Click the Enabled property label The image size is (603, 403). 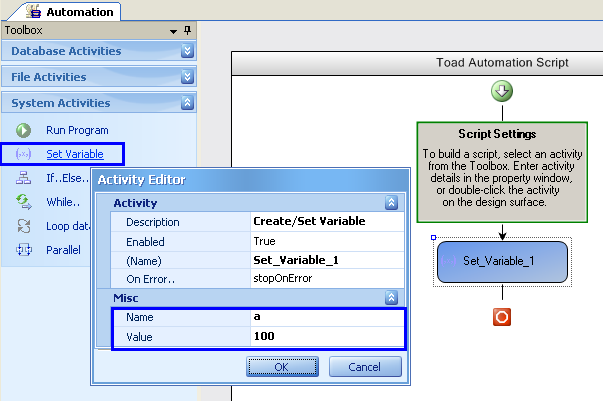click(x=145, y=242)
